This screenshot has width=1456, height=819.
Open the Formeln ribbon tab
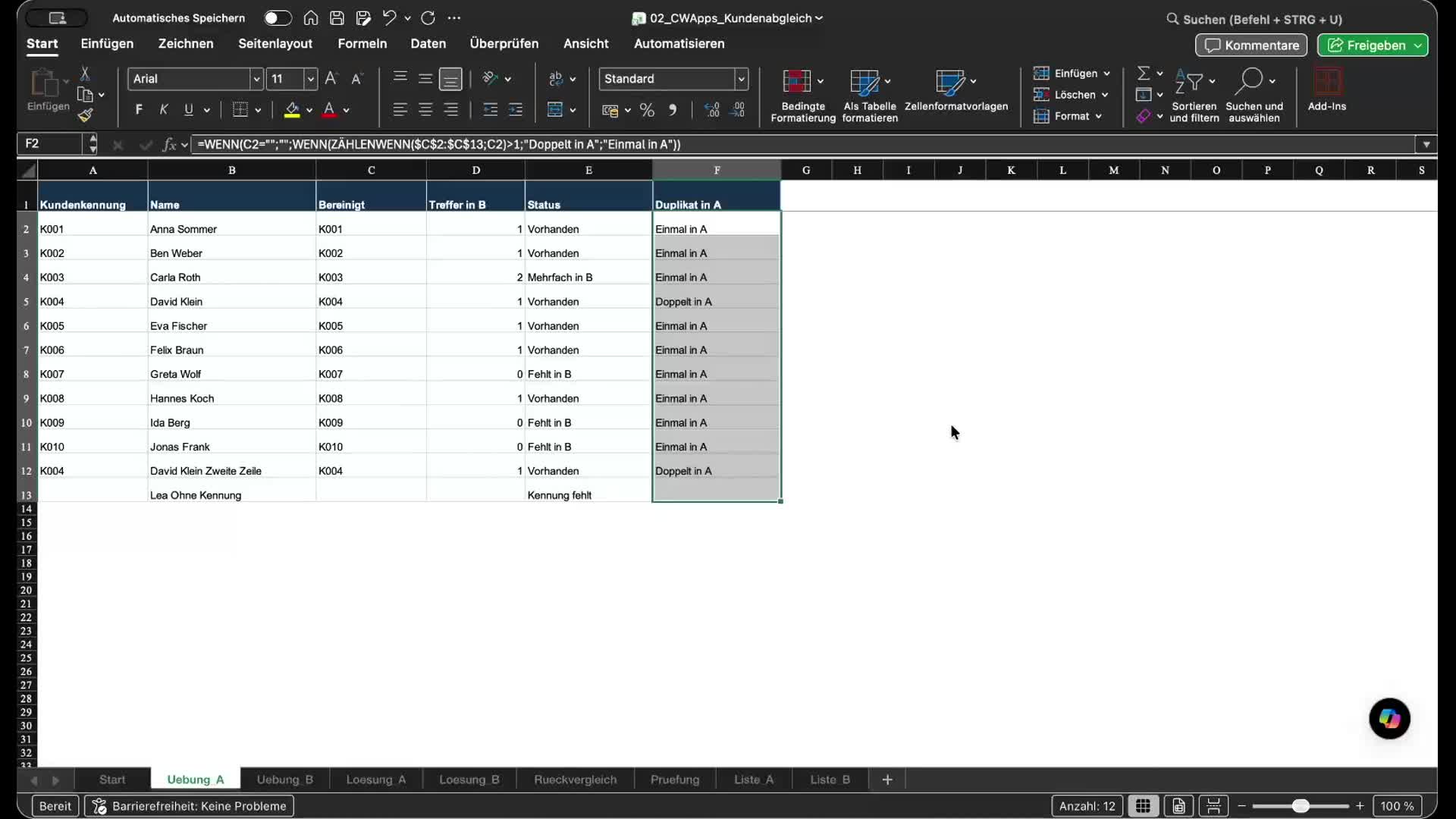click(362, 44)
